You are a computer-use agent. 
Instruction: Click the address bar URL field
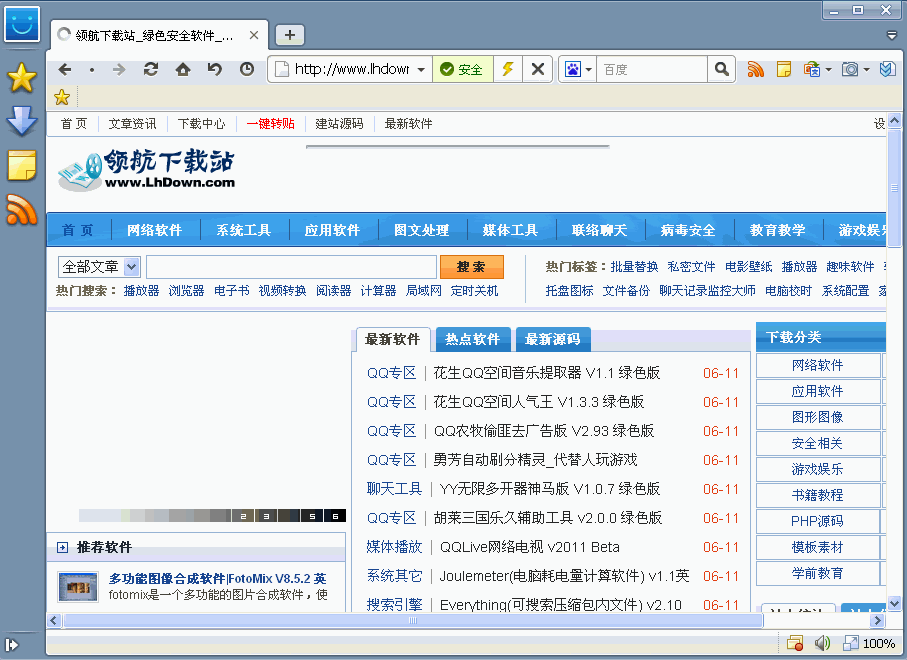click(x=352, y=69)
